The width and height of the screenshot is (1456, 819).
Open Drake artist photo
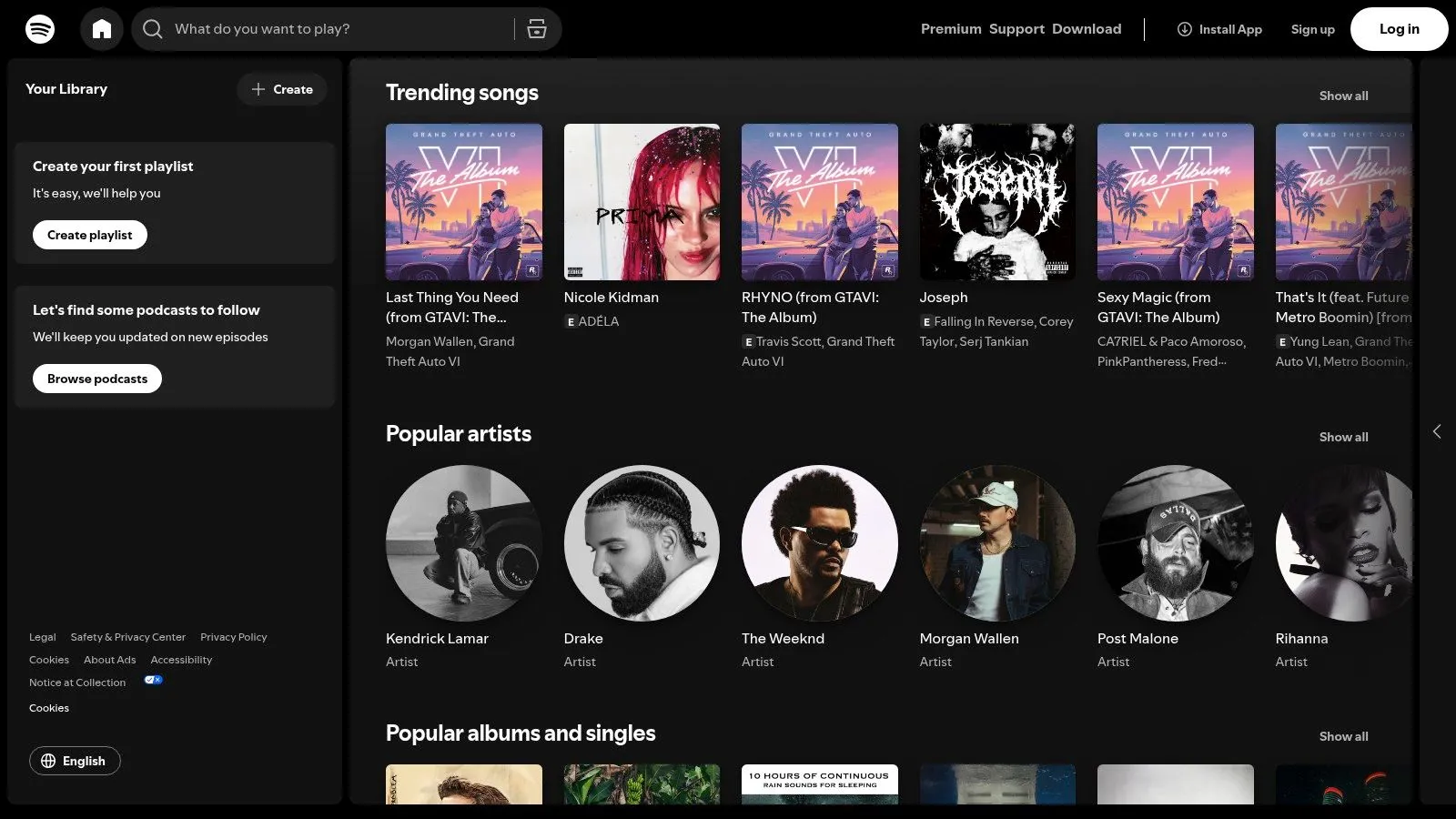[642, 543]
